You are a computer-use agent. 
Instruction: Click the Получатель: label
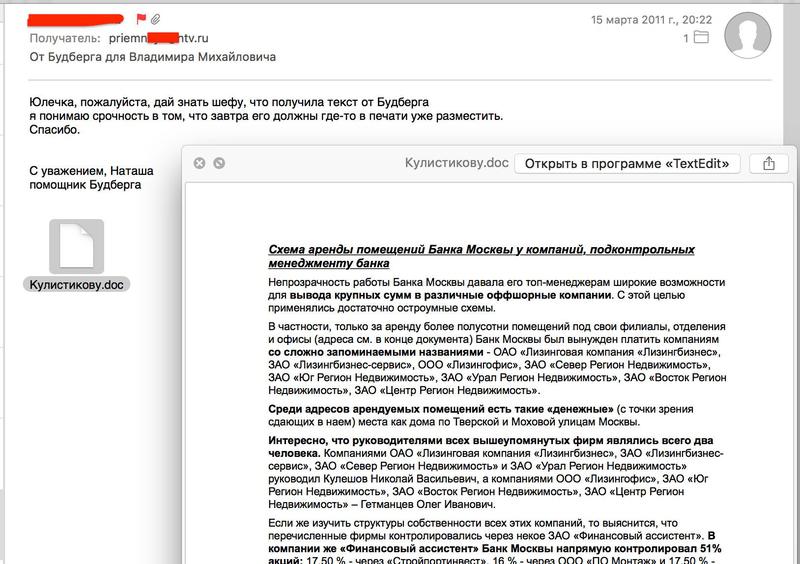65,38
